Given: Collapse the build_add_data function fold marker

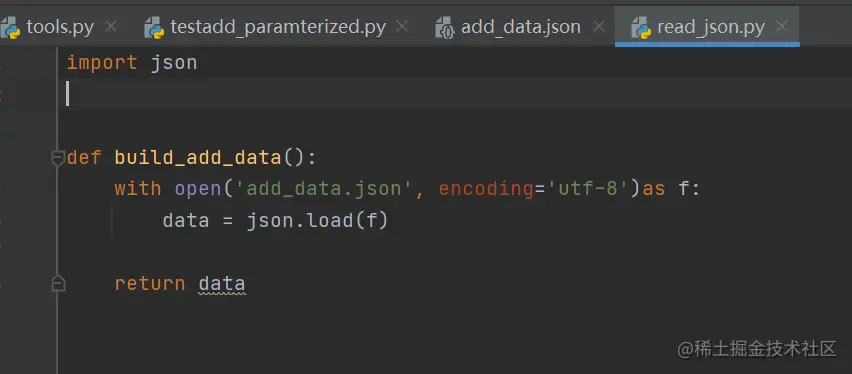Looking at the screenshot, I should tap(58, 158).
